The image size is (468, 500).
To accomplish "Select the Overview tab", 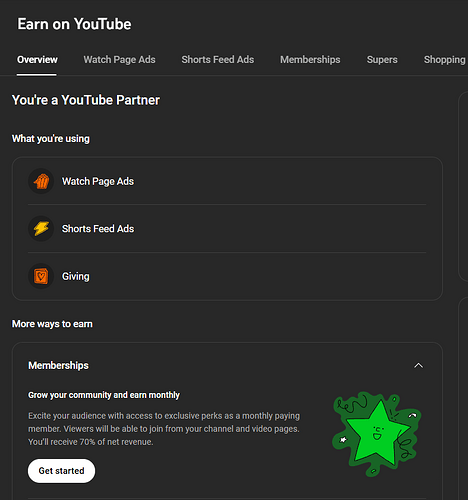I will (x=37, y=60).
